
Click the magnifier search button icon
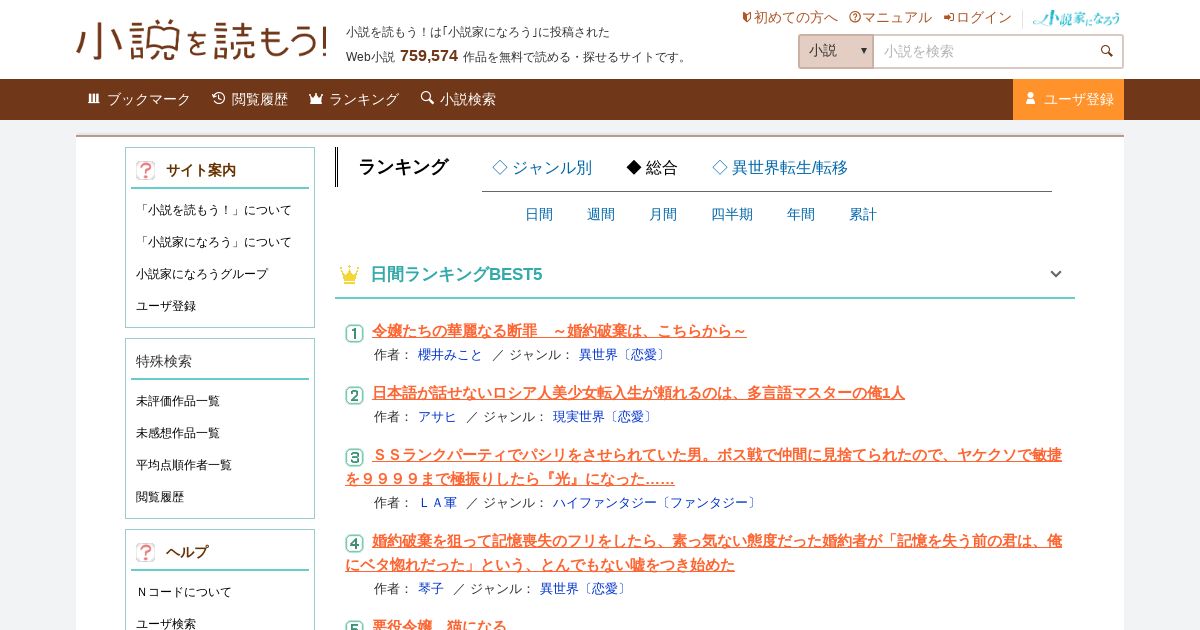pos(1107,51)
